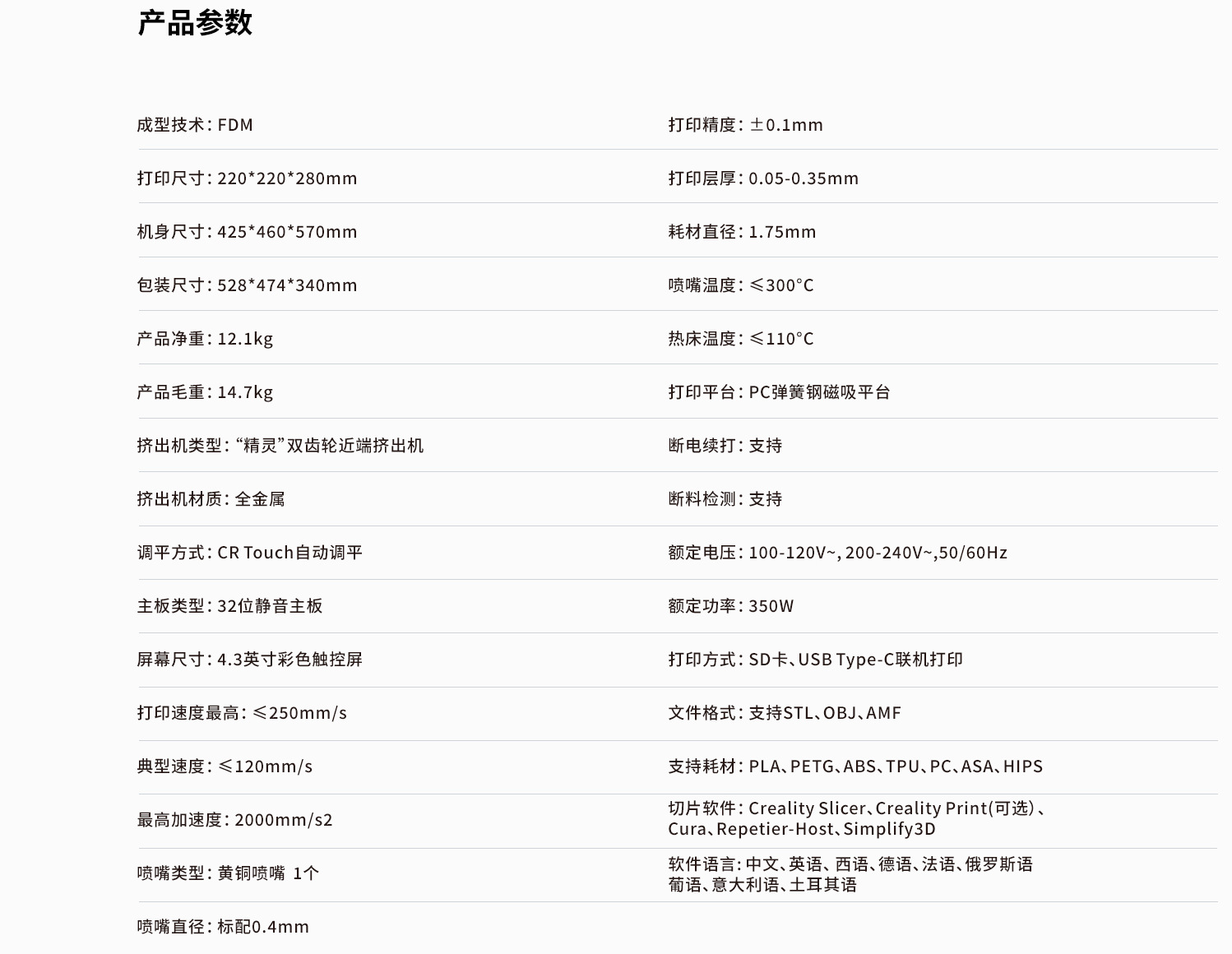Click the 额定电压 100-120V~ specification
The width and height of the screenshot is (1232, 954).
coord(837,553)
